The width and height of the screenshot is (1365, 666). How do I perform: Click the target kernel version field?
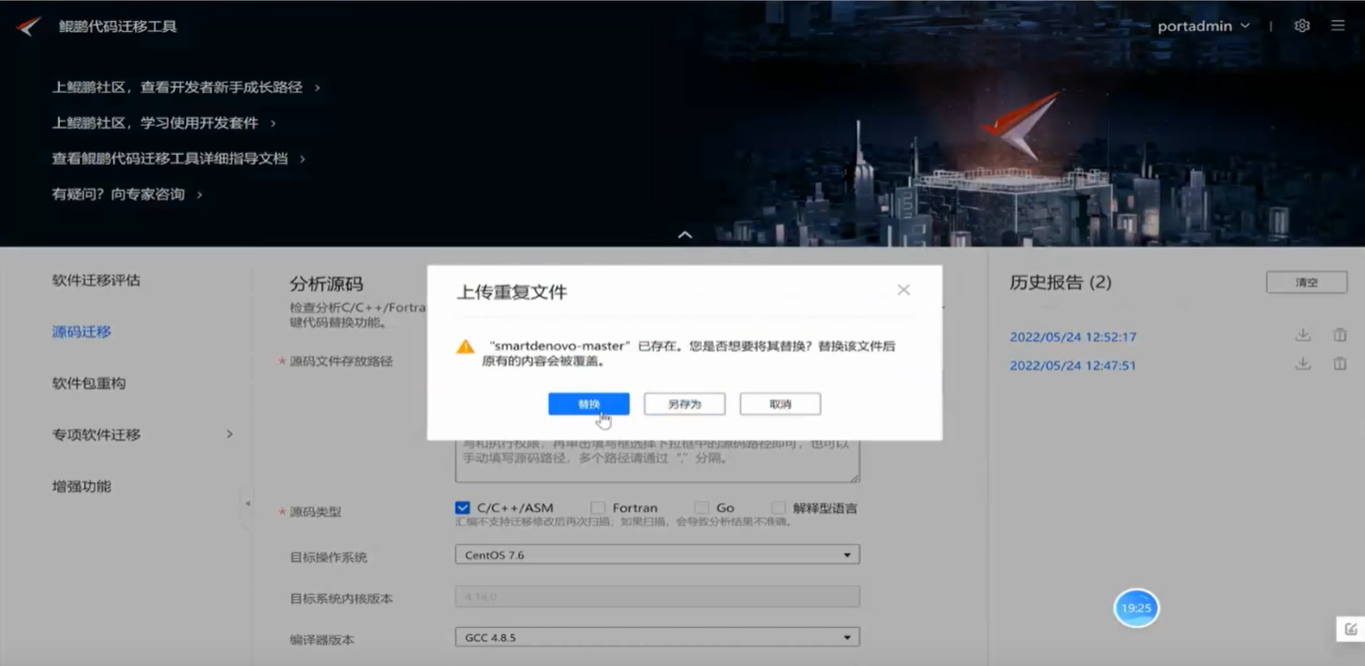(x=657, y=597)
